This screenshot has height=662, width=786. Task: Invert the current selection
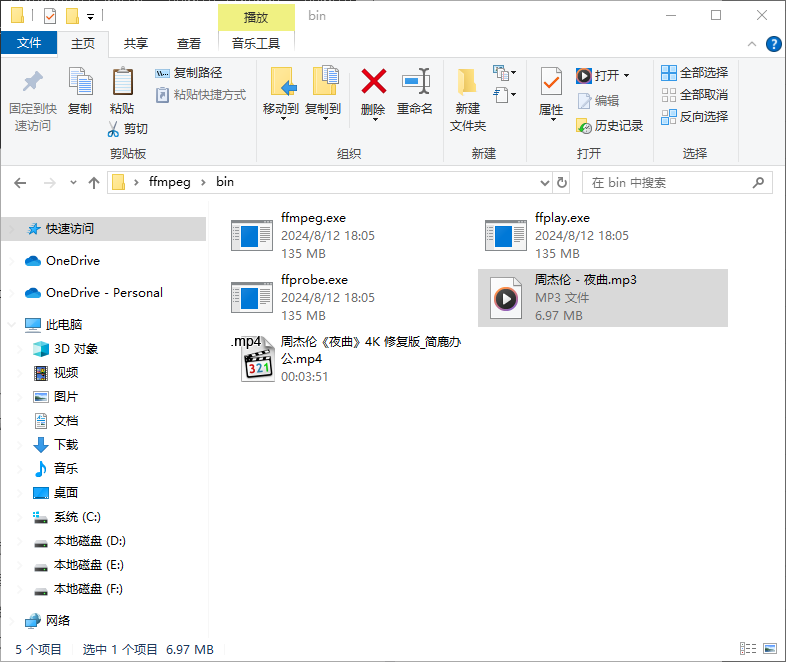click(x=694, y=117)
